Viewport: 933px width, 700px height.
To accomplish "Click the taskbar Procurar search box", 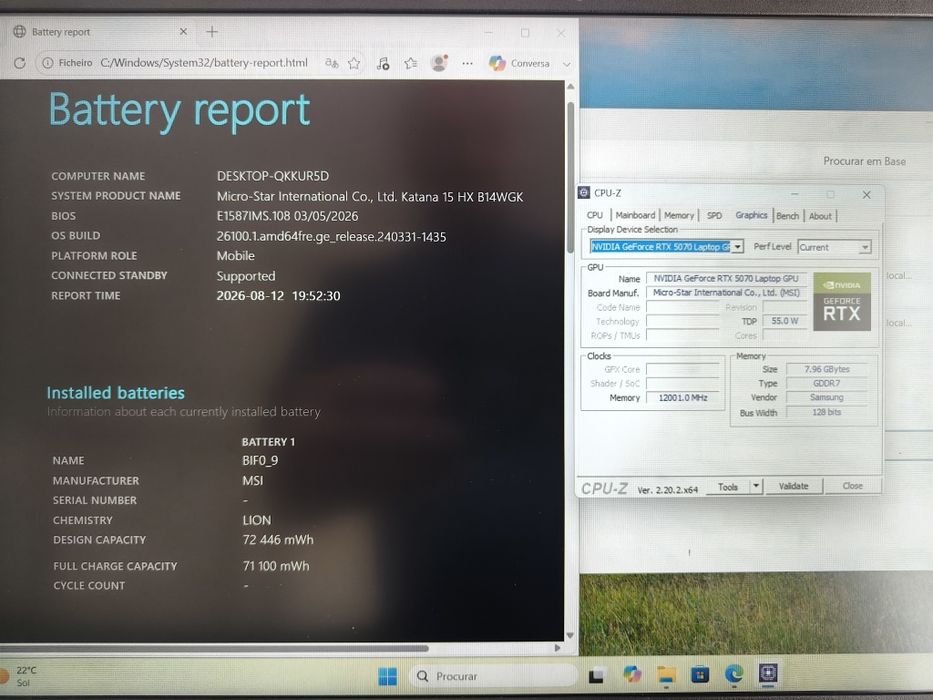I will [493, 676].
